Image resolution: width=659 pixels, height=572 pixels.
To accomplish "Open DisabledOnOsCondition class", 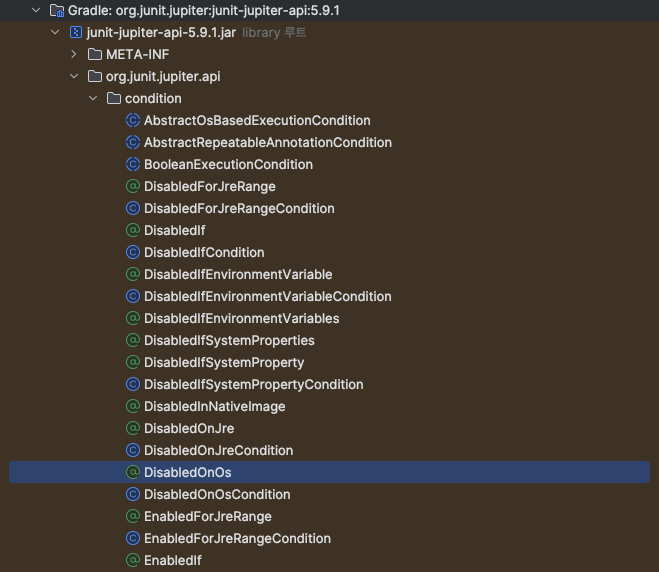I will [217, 494].
